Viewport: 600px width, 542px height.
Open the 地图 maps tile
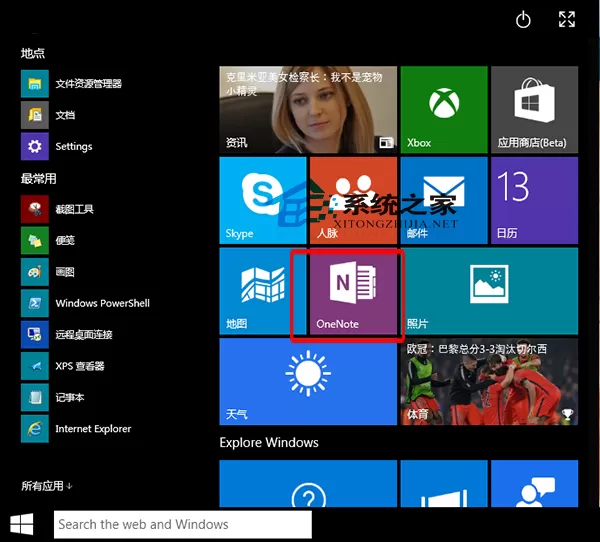263,291
